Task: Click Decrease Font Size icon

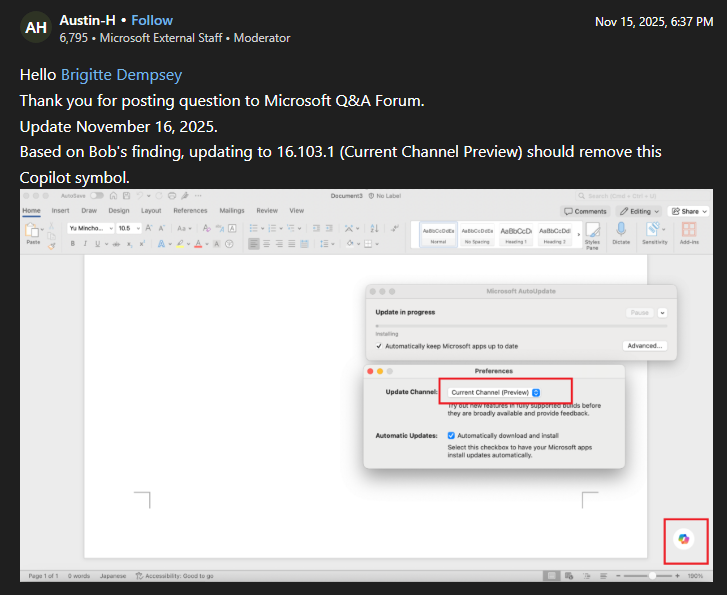Action: point(162,228)
